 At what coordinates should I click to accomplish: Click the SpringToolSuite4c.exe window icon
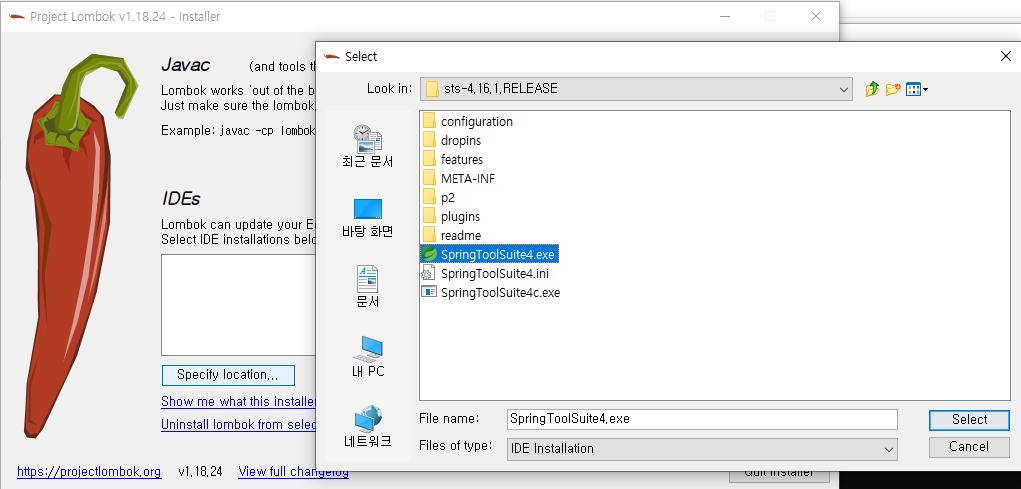tap(429, 292)
